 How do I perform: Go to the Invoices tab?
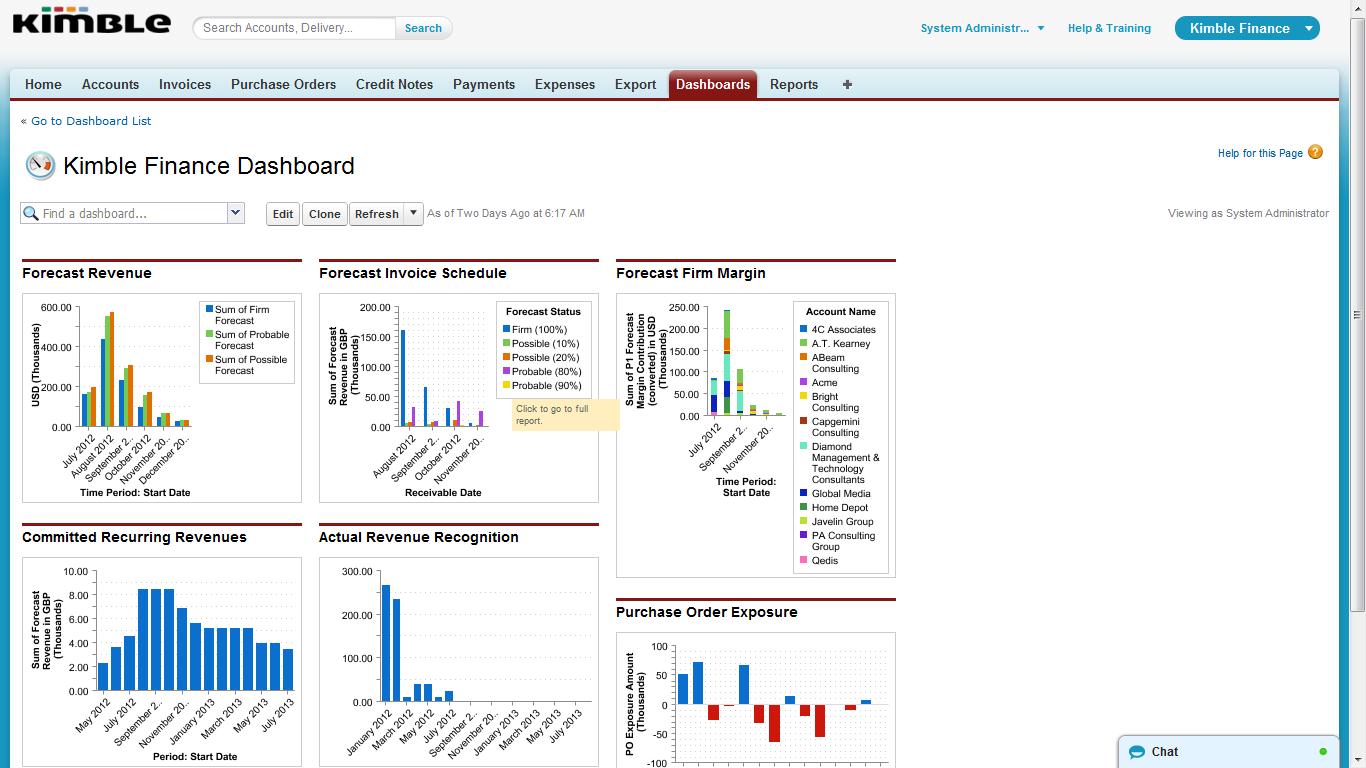tap(185, 85)
